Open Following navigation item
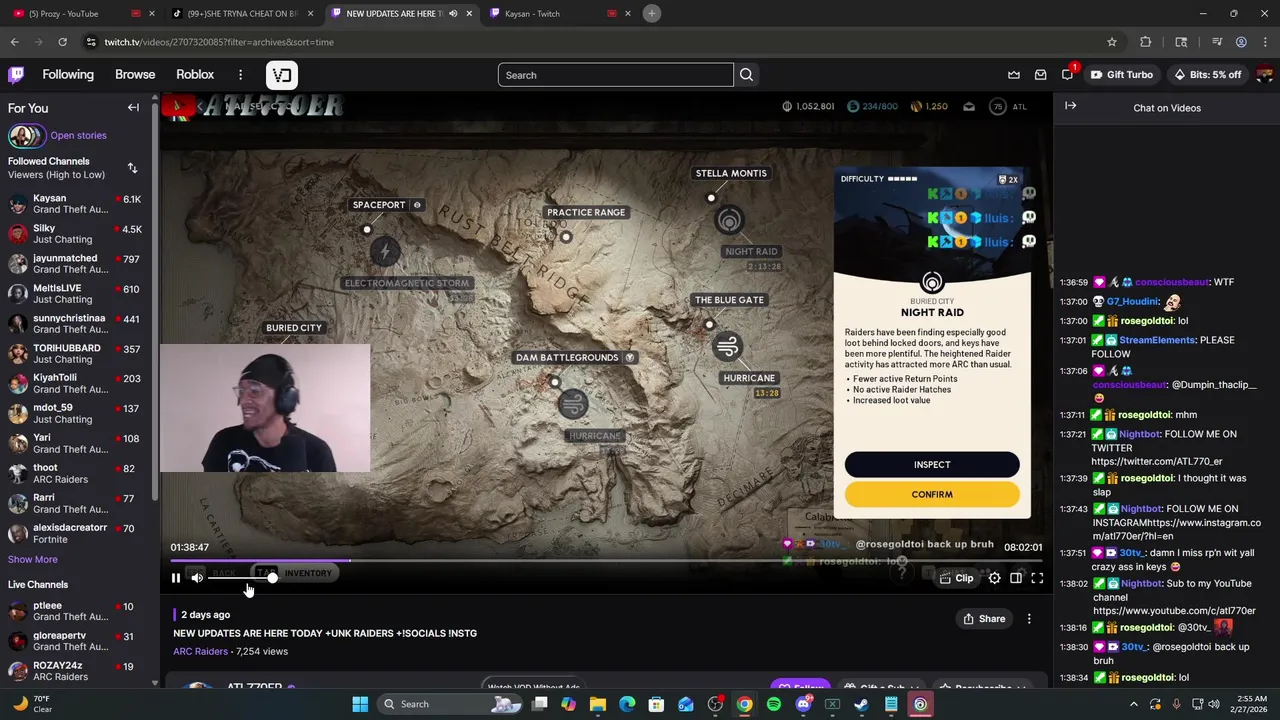The image size is (1280, 720). tap(68, 75)
